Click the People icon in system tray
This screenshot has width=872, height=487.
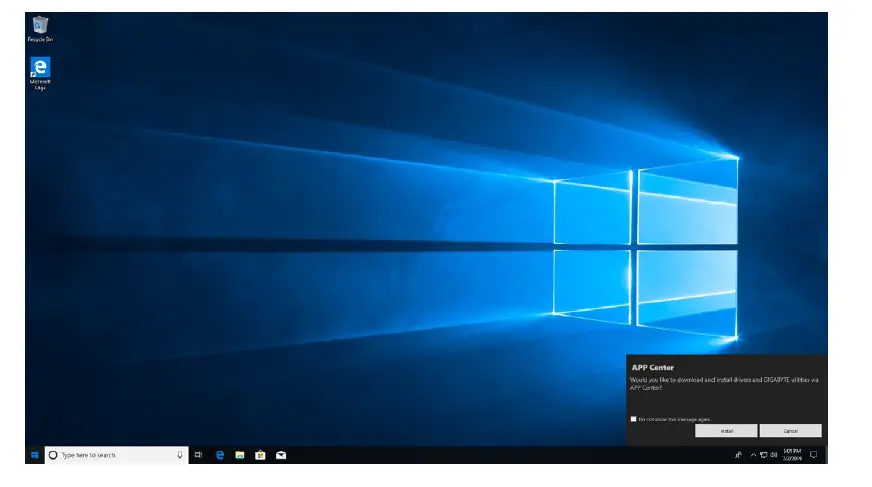pyautogui.click(x=739, y=455)
